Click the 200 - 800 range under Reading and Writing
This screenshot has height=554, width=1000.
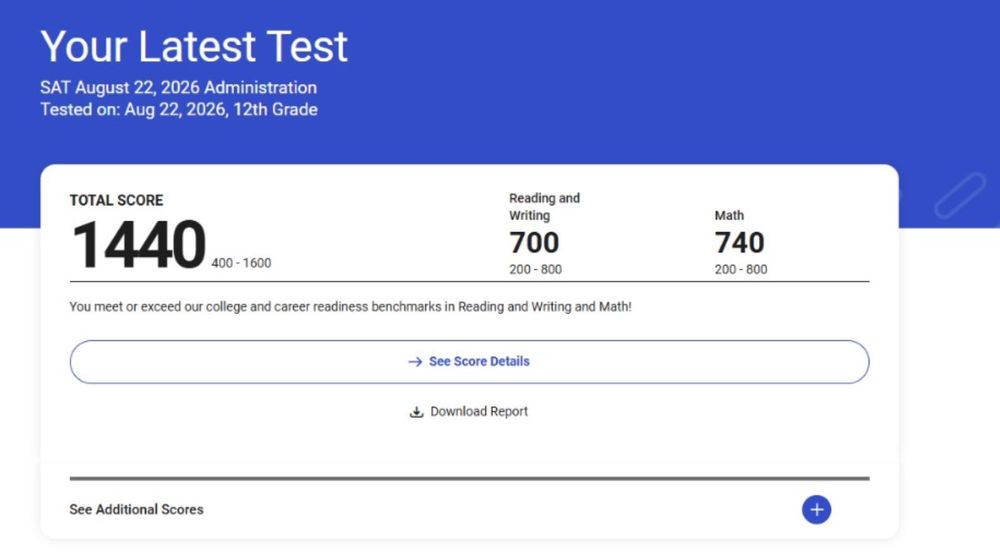(x=535, y=269)
